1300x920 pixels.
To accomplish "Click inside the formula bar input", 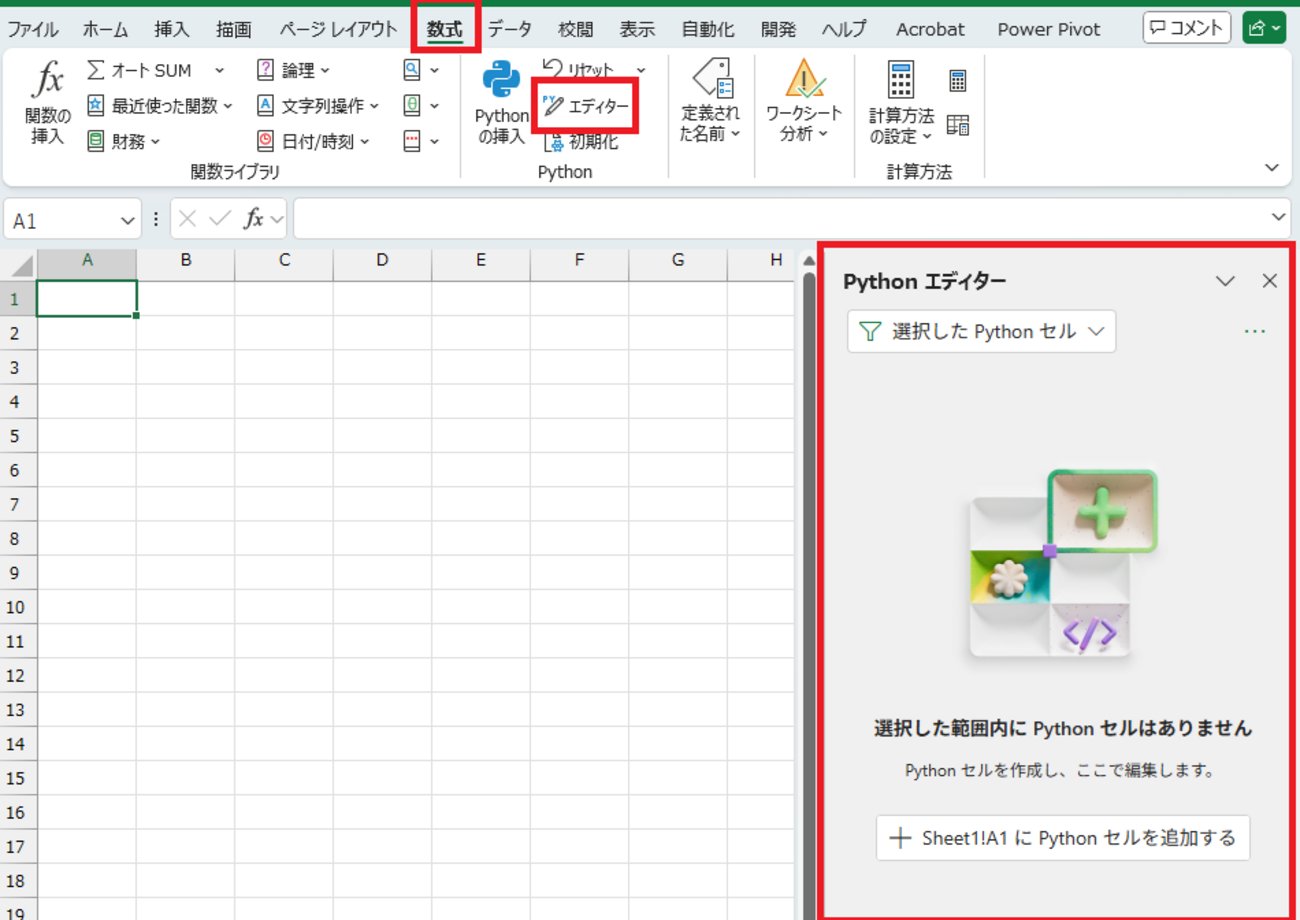I will 780,219.
